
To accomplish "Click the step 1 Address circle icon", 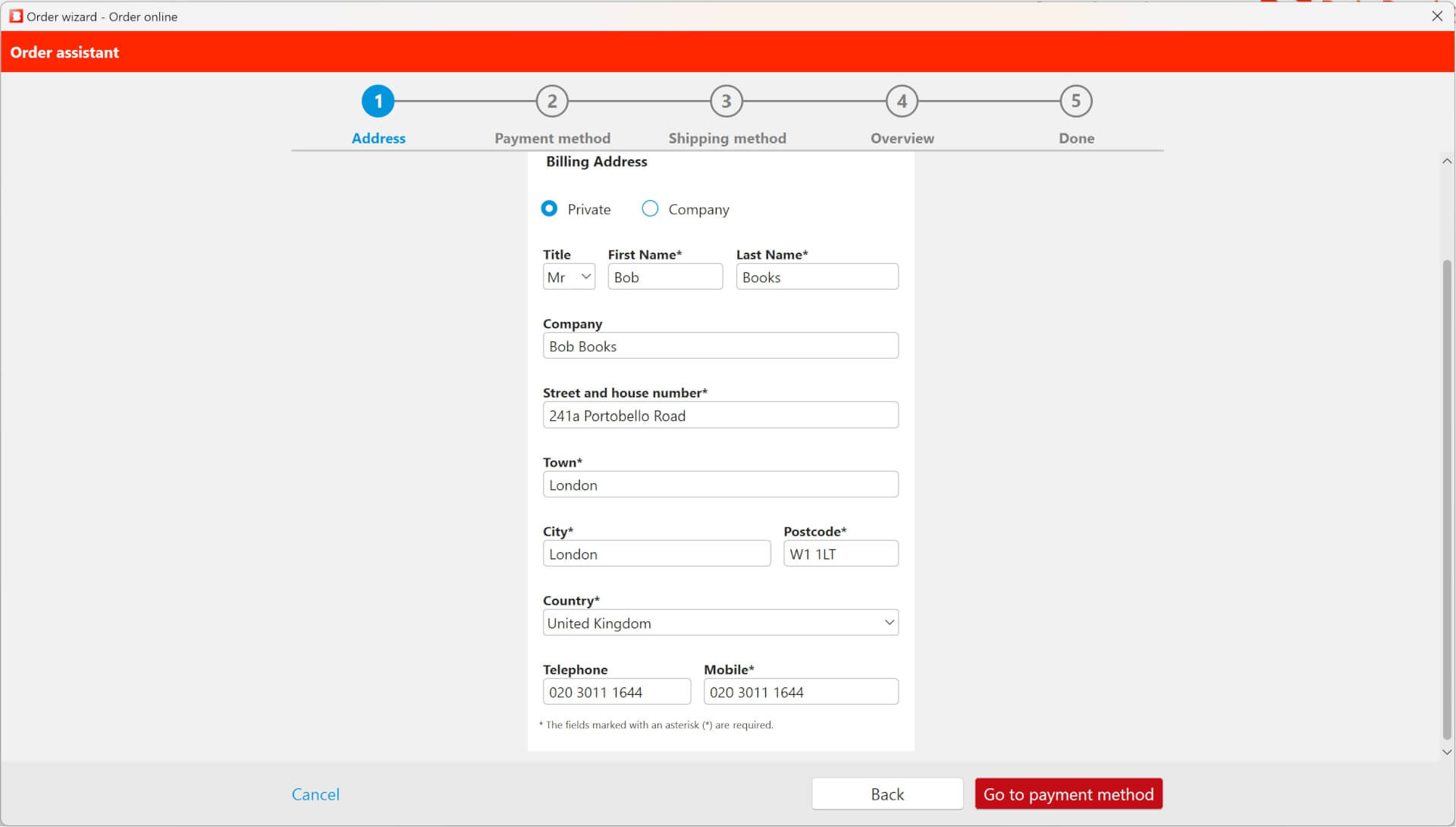I will 378,101.
